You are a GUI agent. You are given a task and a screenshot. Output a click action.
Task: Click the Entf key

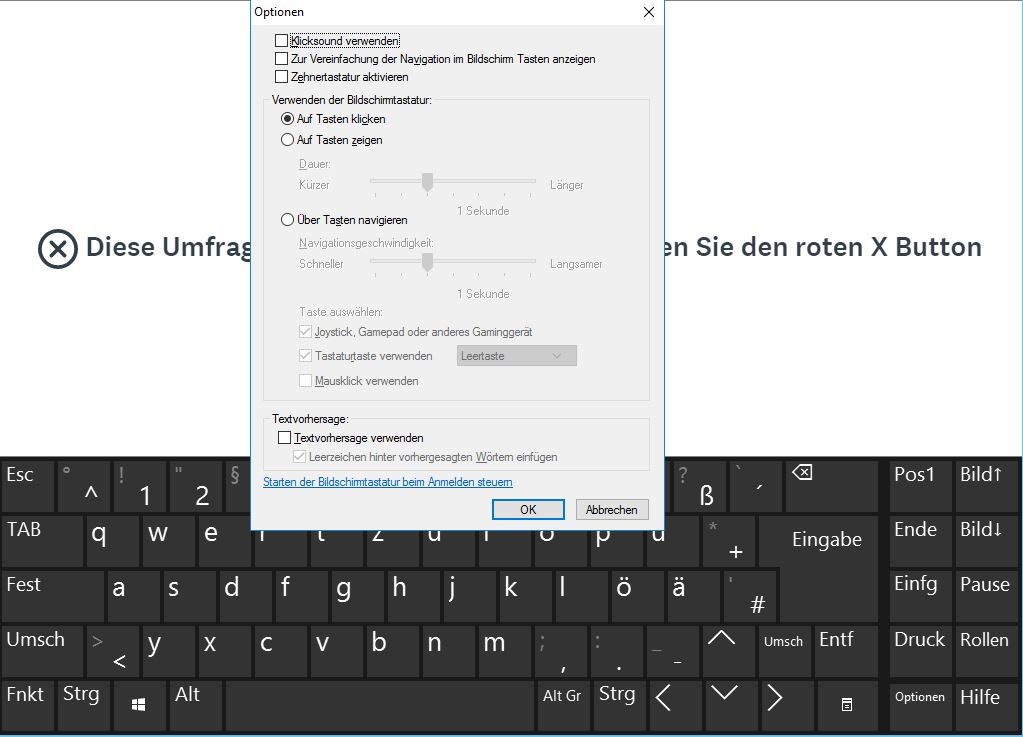(x=846, y=650)
